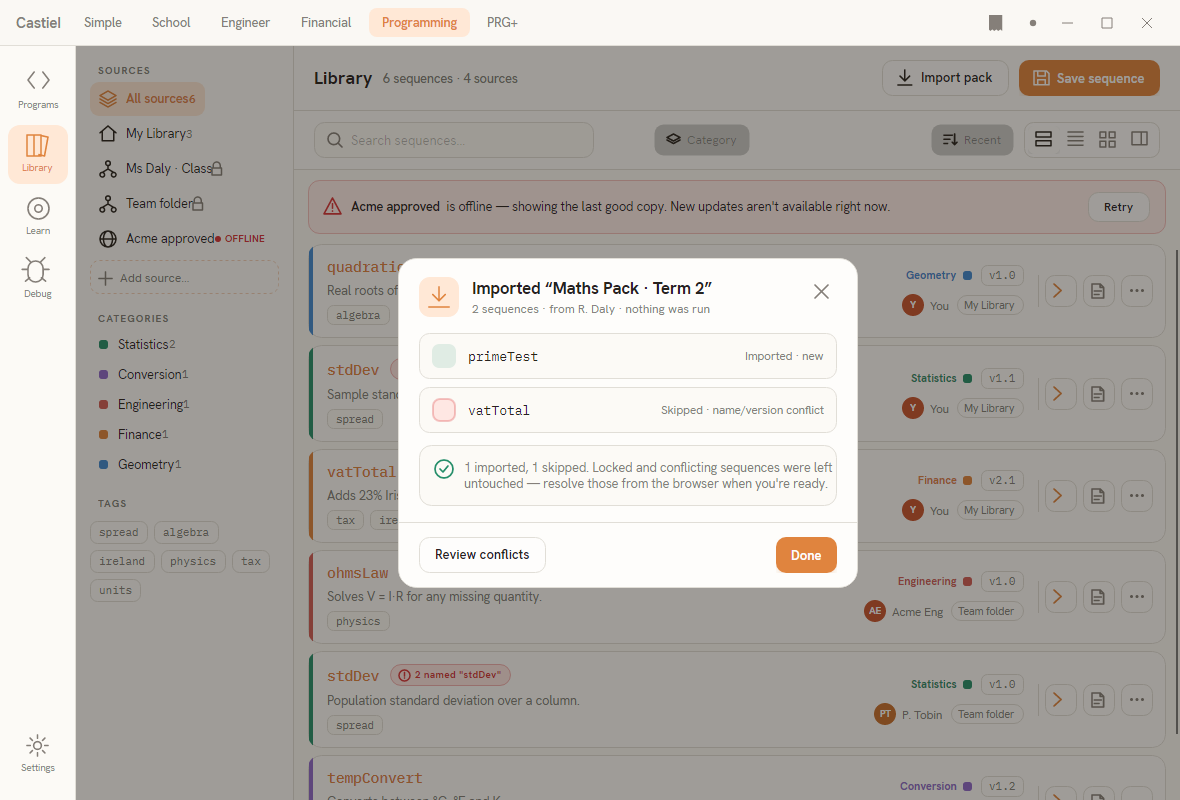Run the quadratic sequence arrow

point(1058,290)
